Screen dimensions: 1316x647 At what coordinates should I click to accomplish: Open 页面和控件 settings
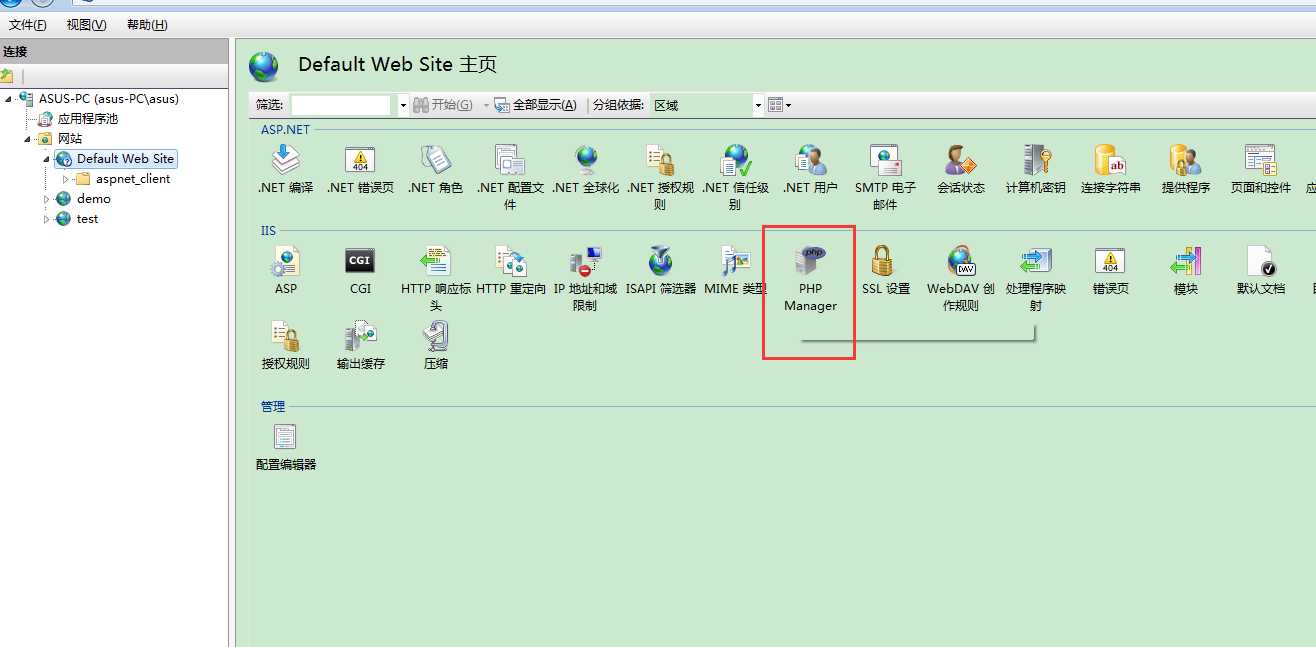1261,169
